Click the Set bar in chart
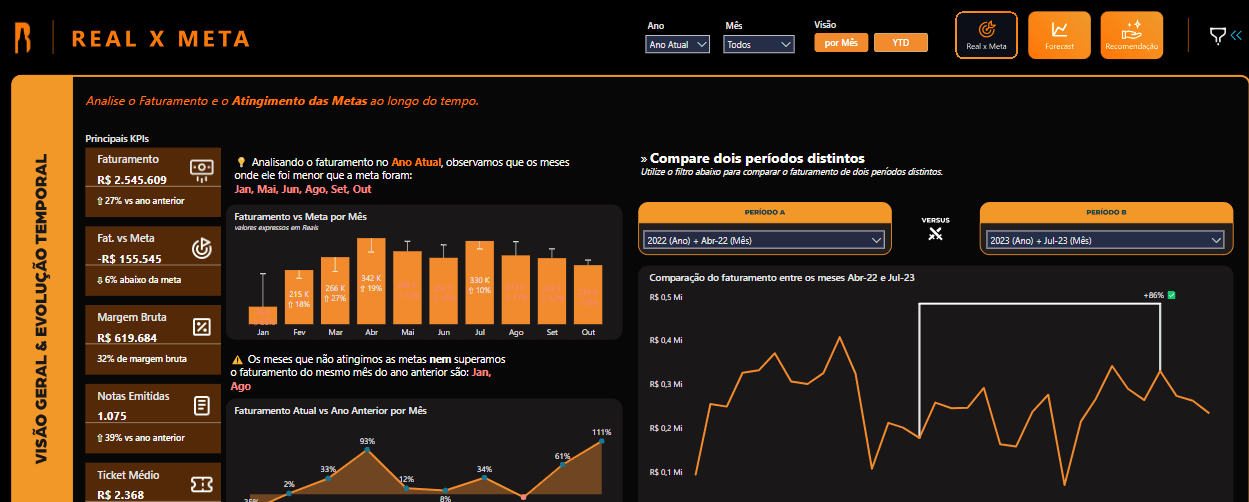The height and width of the screenshot is (502, 1249). tap(551, 292)
